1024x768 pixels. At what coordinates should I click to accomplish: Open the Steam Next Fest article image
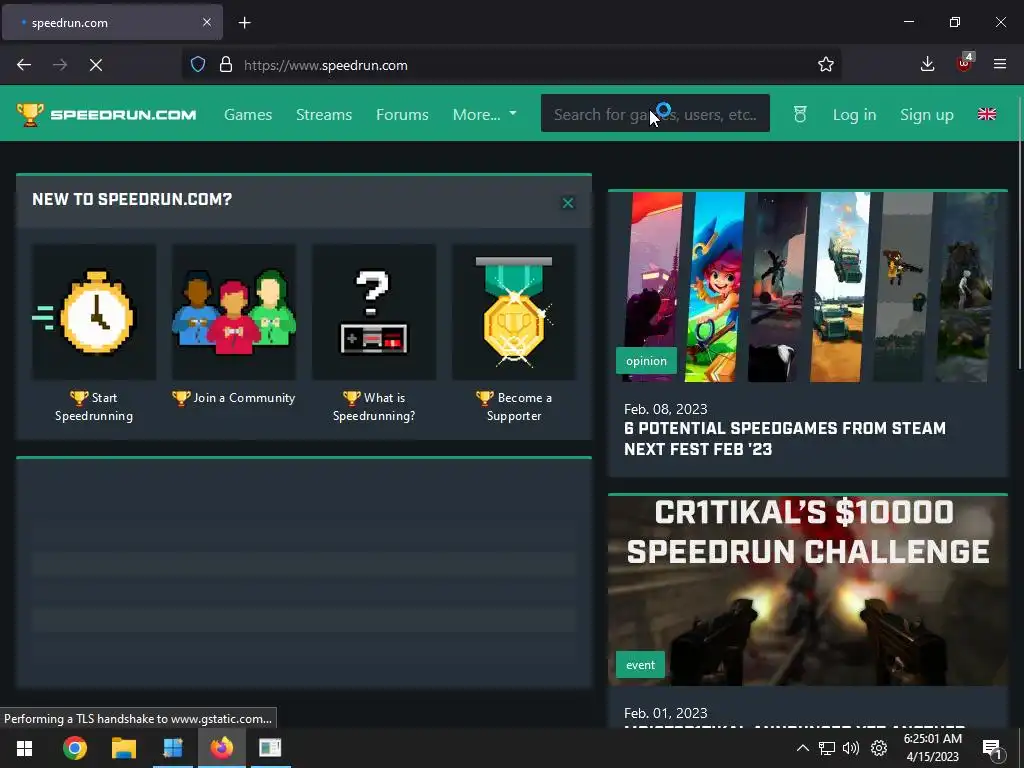point(808,287)
